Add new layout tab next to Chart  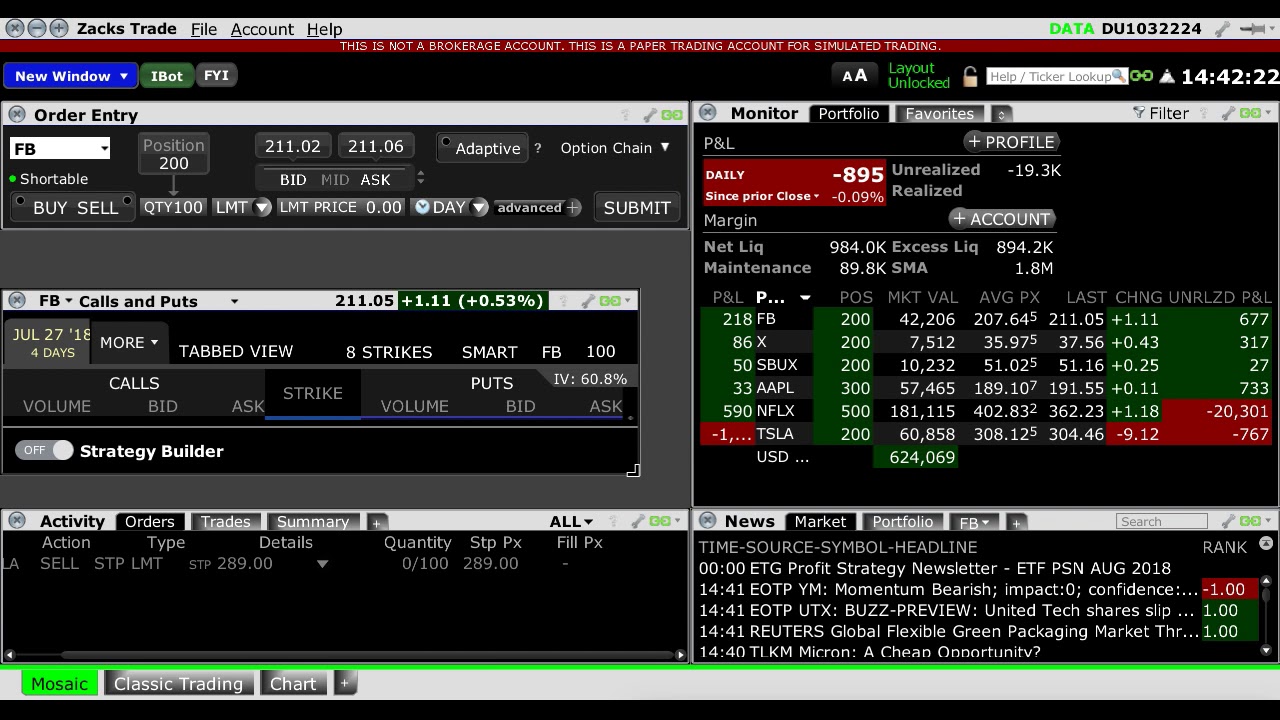(344, 683)
